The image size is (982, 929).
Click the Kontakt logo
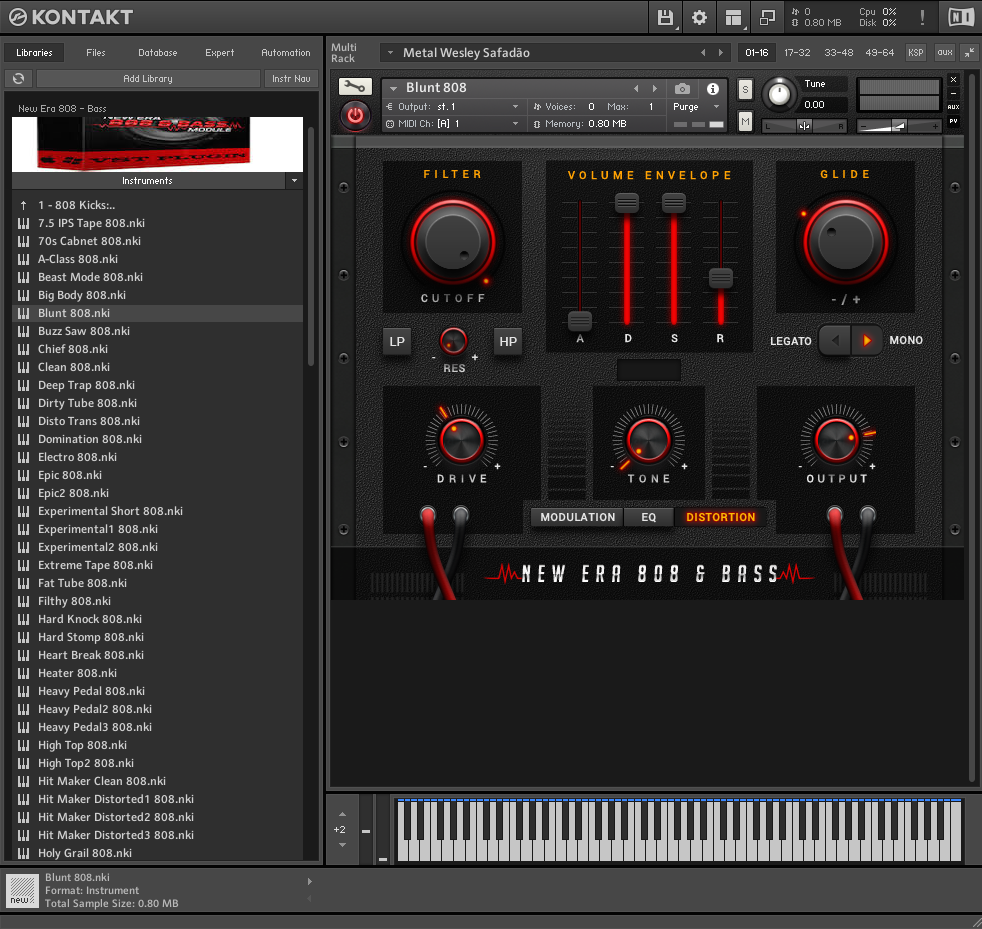(71, 17)
